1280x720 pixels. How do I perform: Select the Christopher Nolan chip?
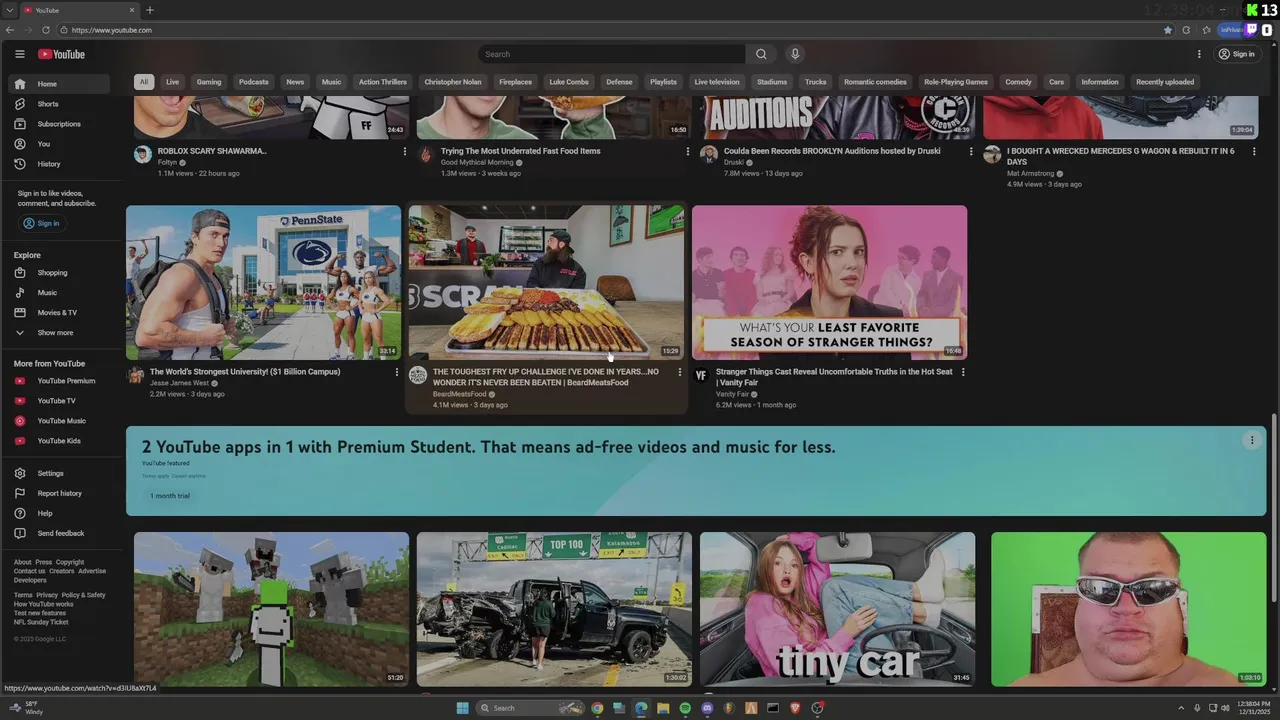pos(453,82)
